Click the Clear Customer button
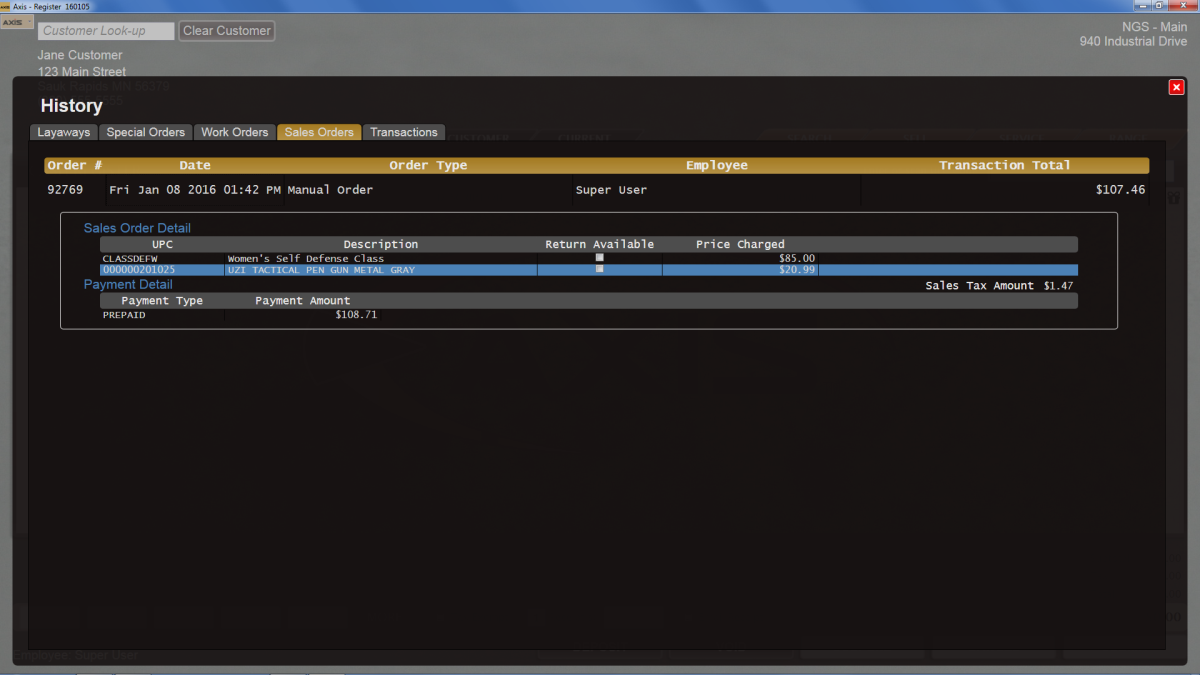 coord(227,31)
